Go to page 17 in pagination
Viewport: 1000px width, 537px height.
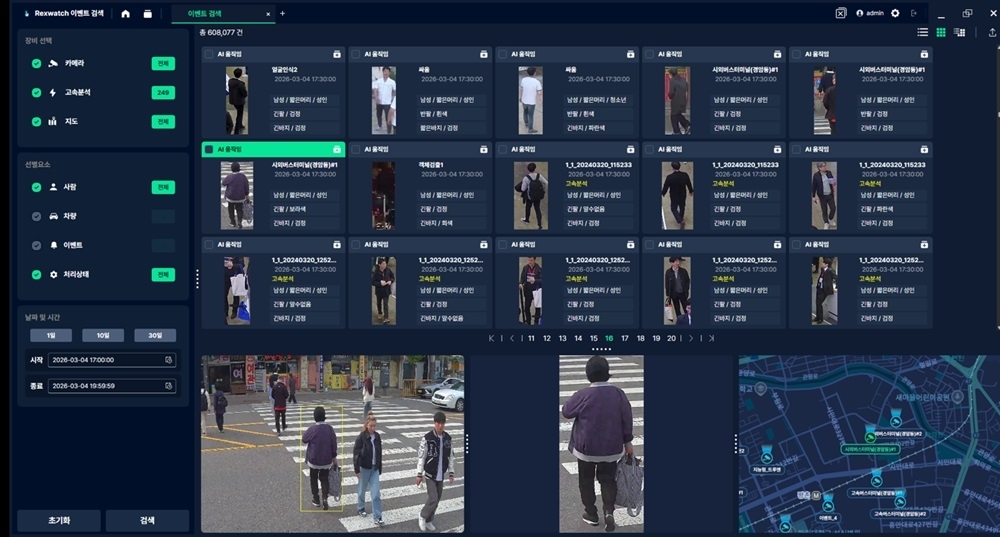pyautogui.click(x=625, y=338)
